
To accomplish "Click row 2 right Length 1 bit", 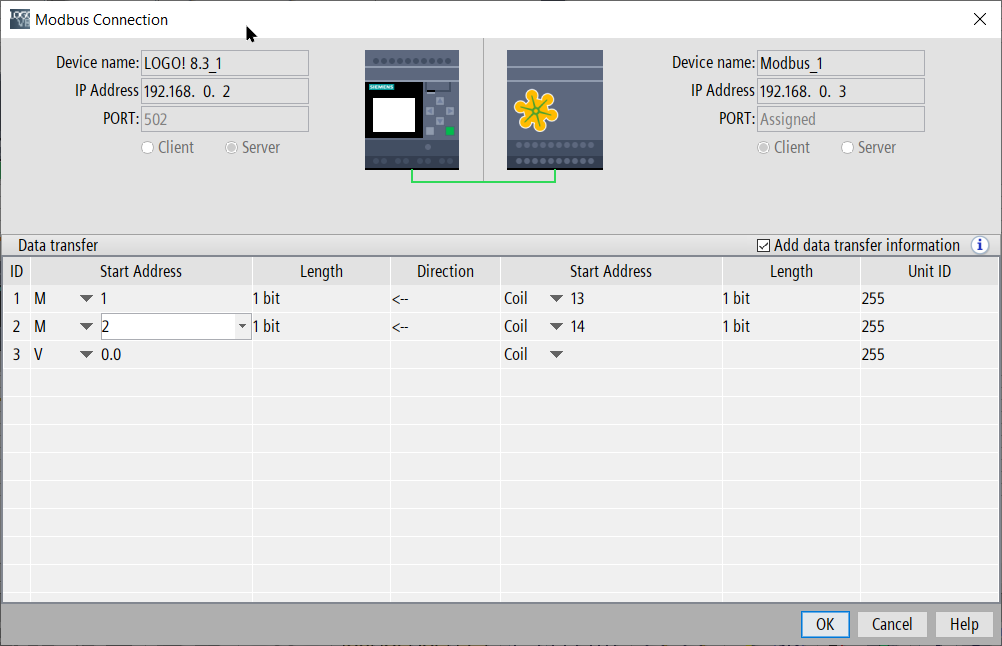I will (x=736, y=327).
